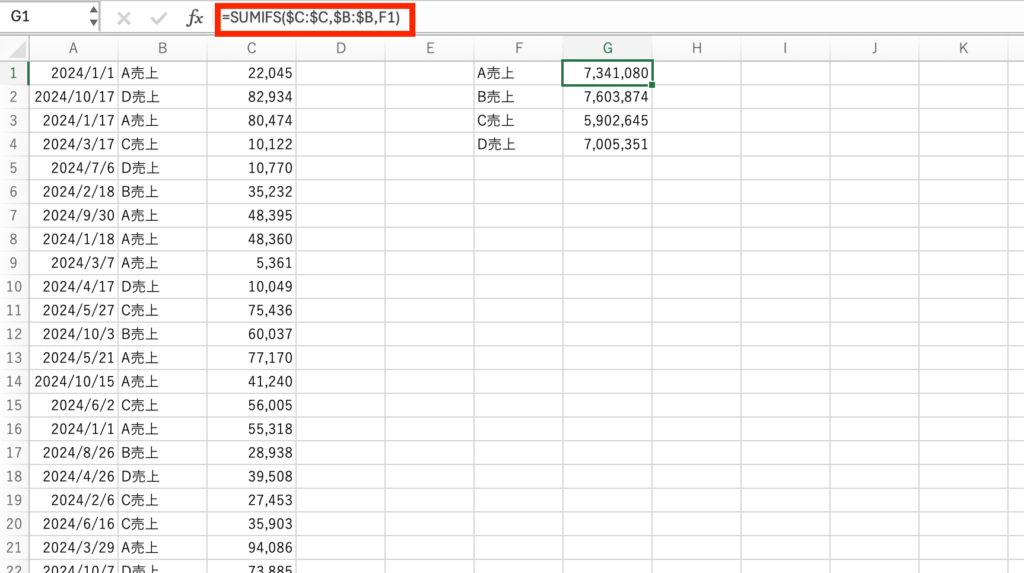Click cell F2 labeled B売上
This screenshot has height=573, width=1024.
tap(519, 97)
